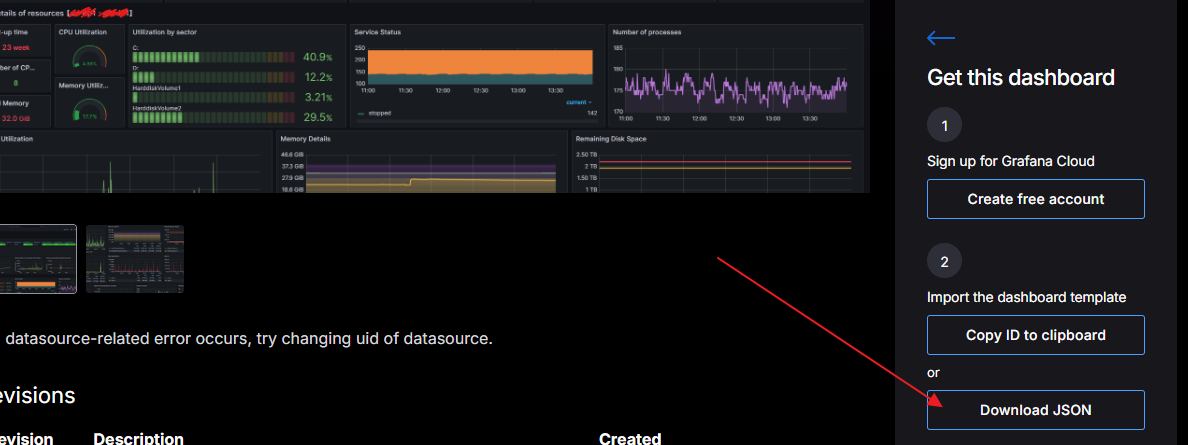
Task: Click the 40.9% C: drive value
Action: point(317,57)
